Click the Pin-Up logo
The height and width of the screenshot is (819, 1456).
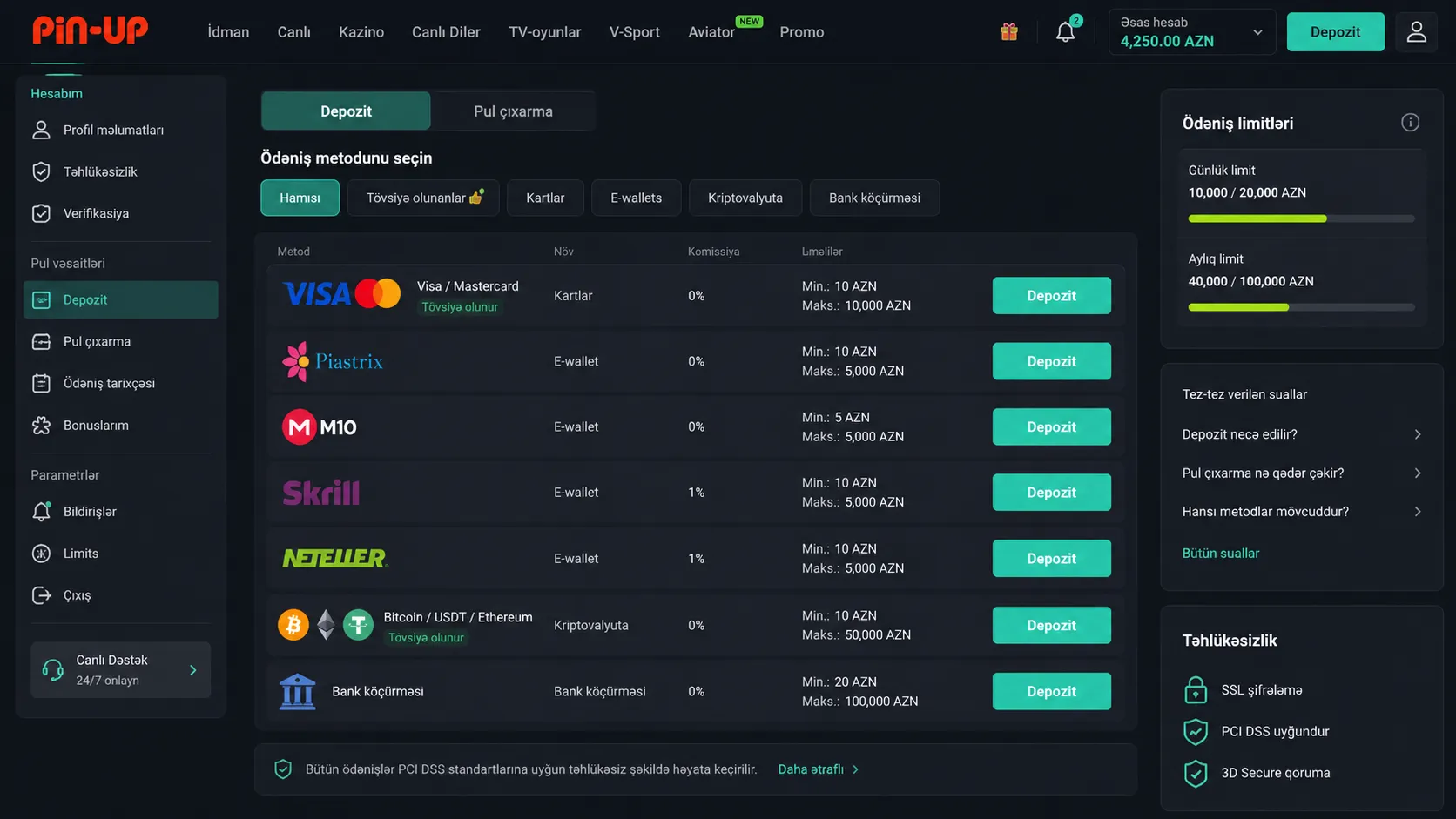tap(91, 30)
